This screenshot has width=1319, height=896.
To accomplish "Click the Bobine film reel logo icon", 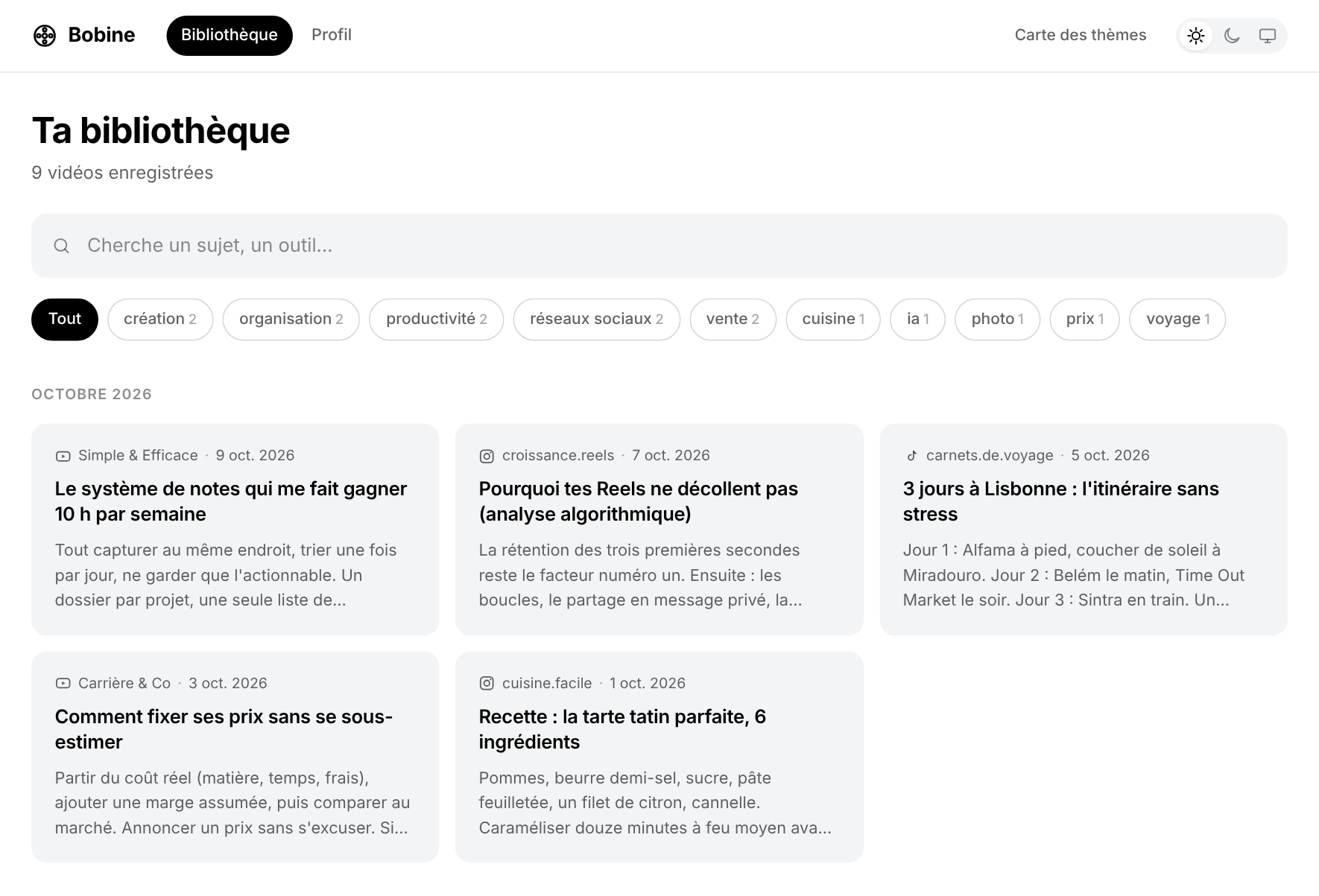I will click(x=45, y=35).
